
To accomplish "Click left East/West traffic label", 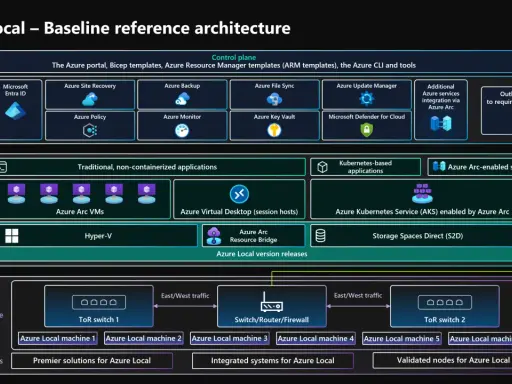I will [185, 296].
